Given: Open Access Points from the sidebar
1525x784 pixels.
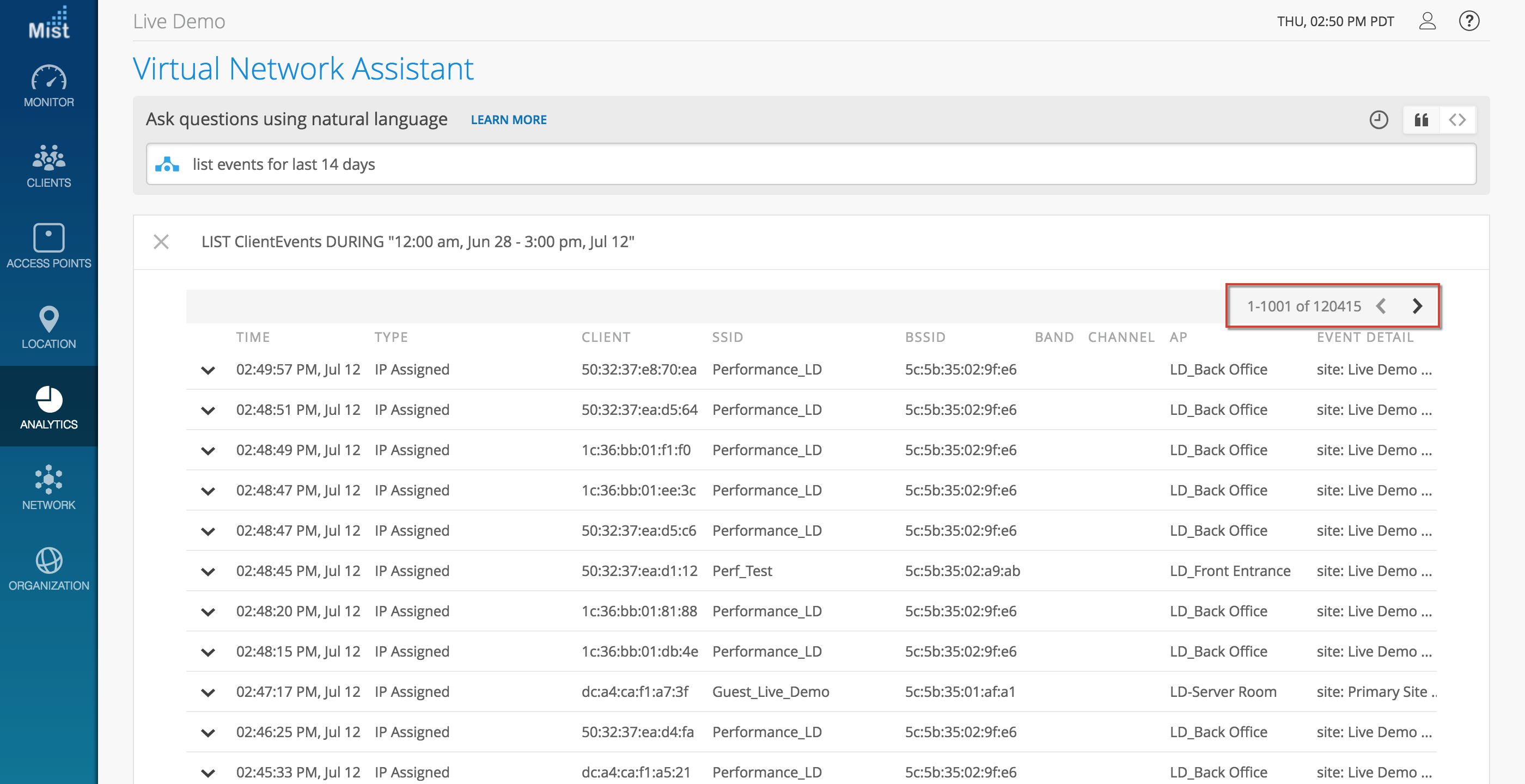Looking at the screenshot, I should [x=48, y=246].
